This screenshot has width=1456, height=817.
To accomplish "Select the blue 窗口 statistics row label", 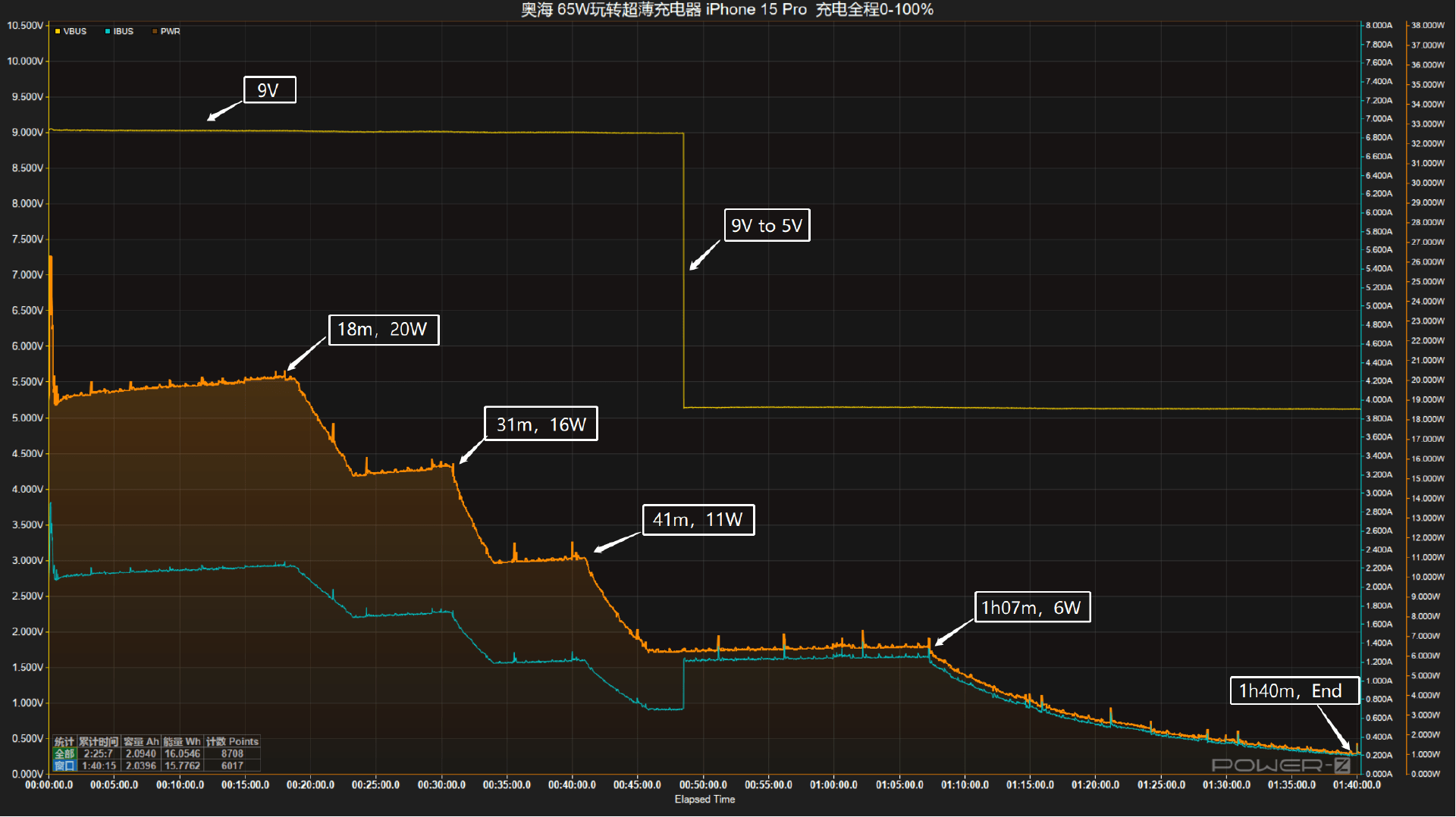I will click(64, 766).
